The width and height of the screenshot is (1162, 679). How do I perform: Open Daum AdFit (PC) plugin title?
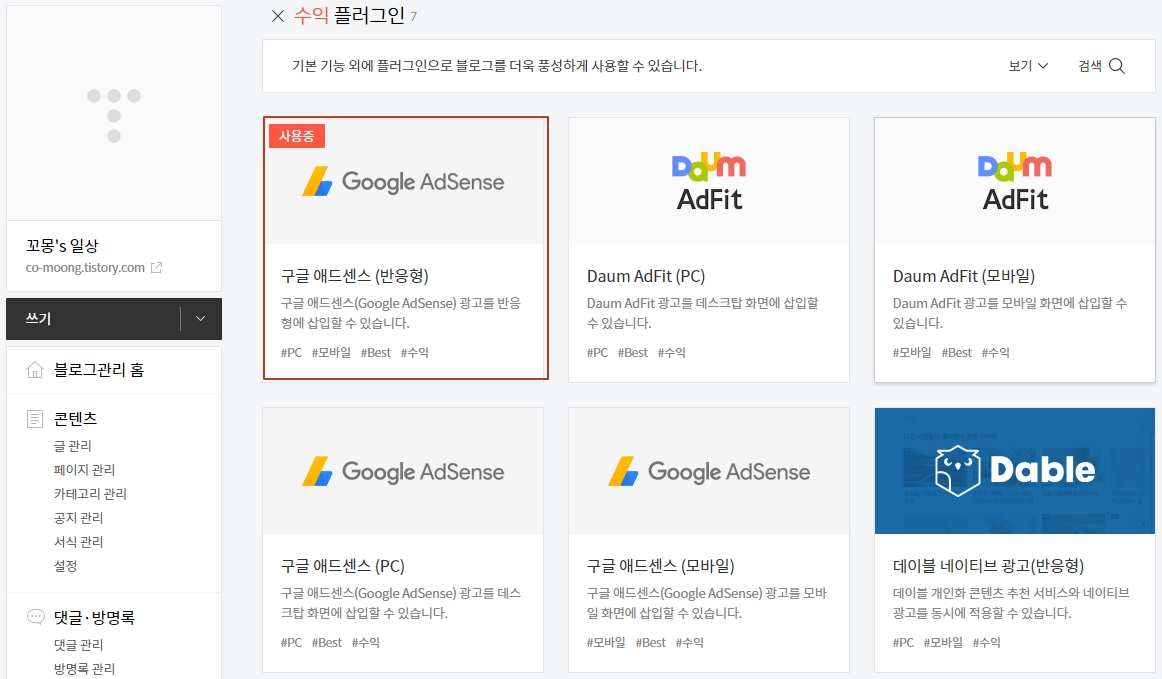tap(645, 276)
